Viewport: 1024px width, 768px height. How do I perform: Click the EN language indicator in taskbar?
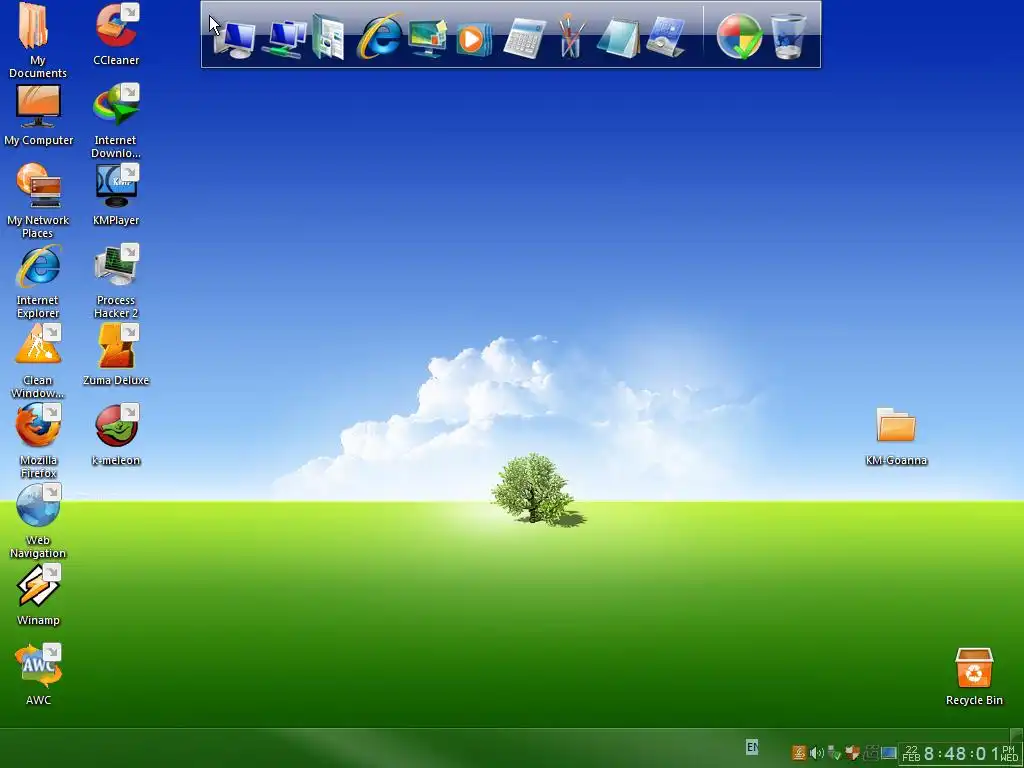[752, 746]
